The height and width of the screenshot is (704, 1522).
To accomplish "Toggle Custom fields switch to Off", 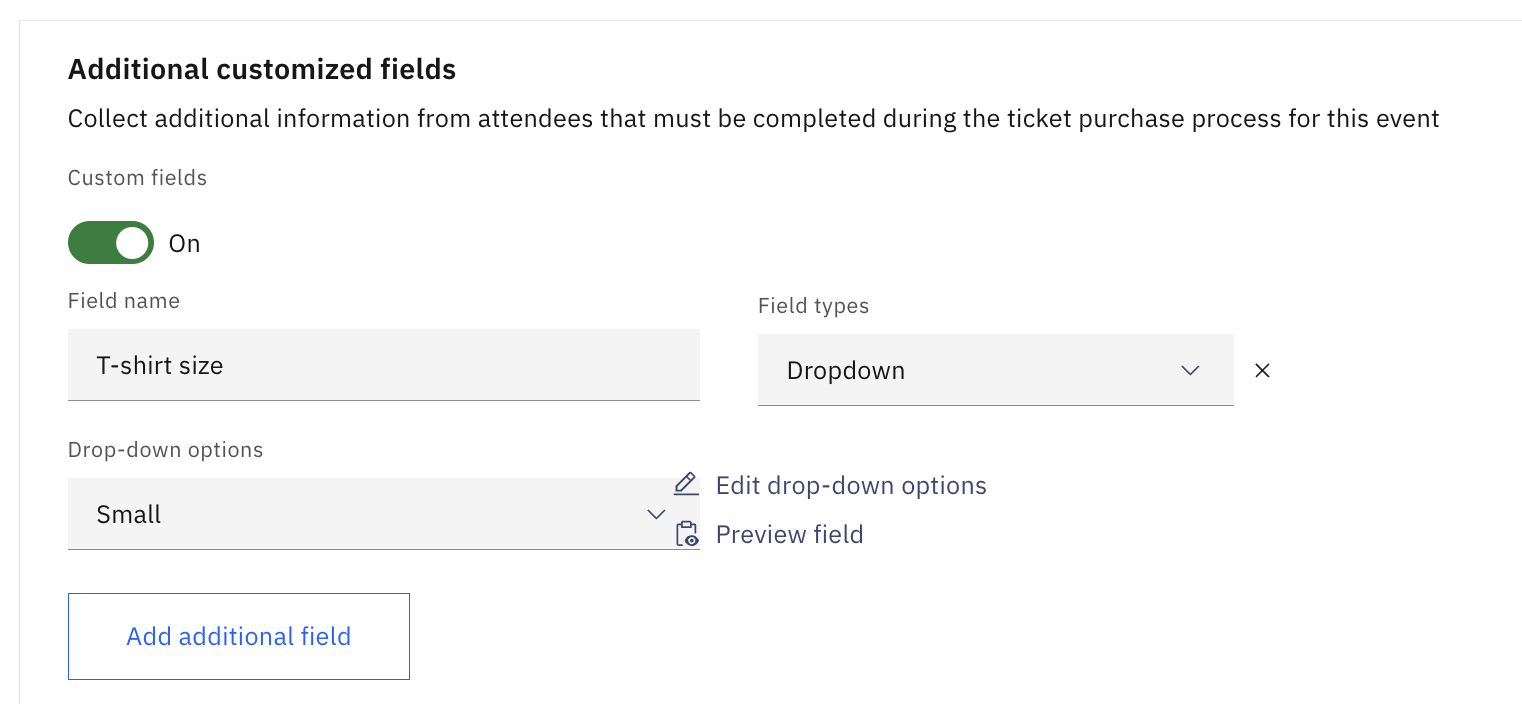I will 110,242.
